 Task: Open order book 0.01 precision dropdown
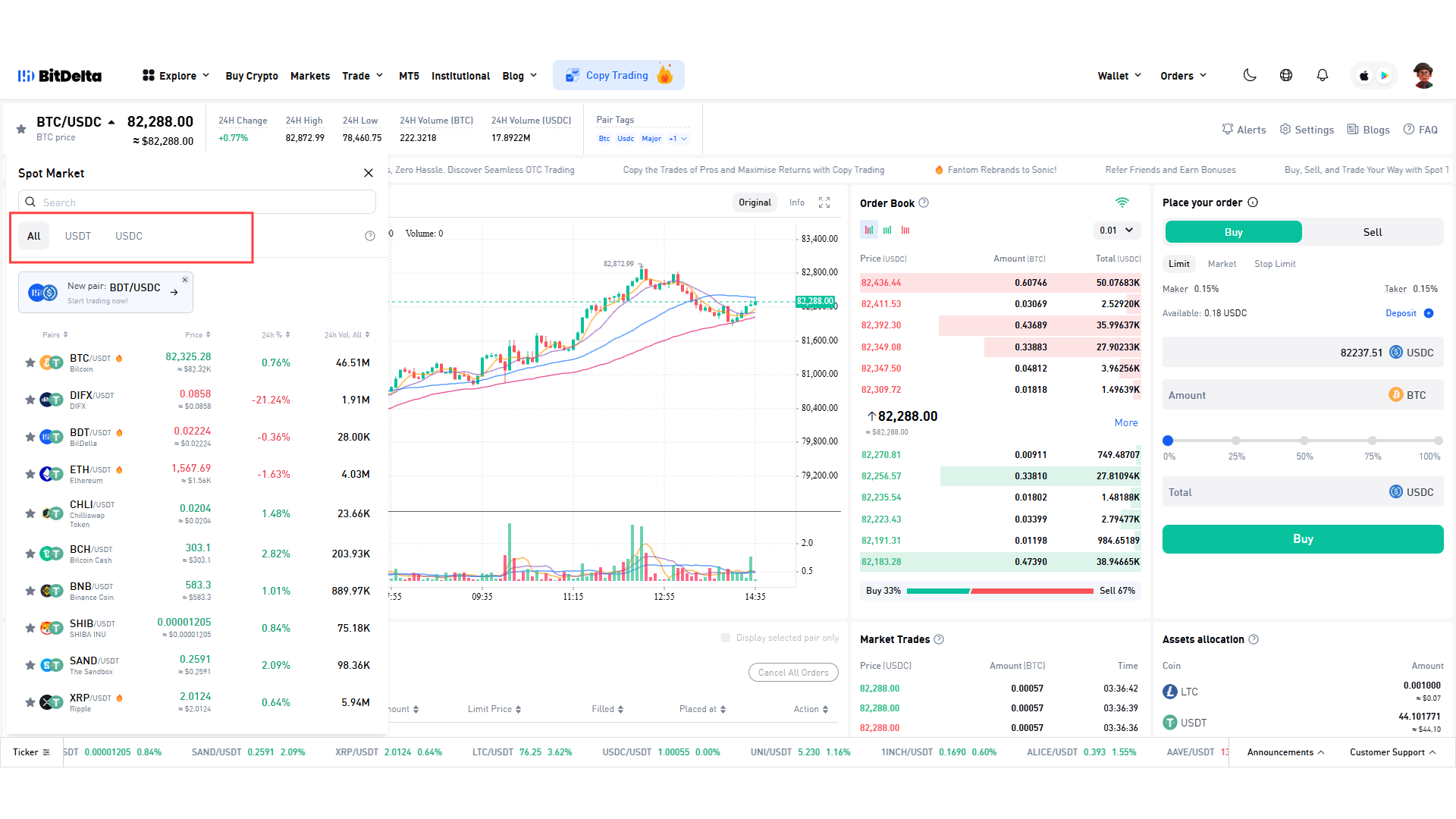click(x=1117, y=230)
